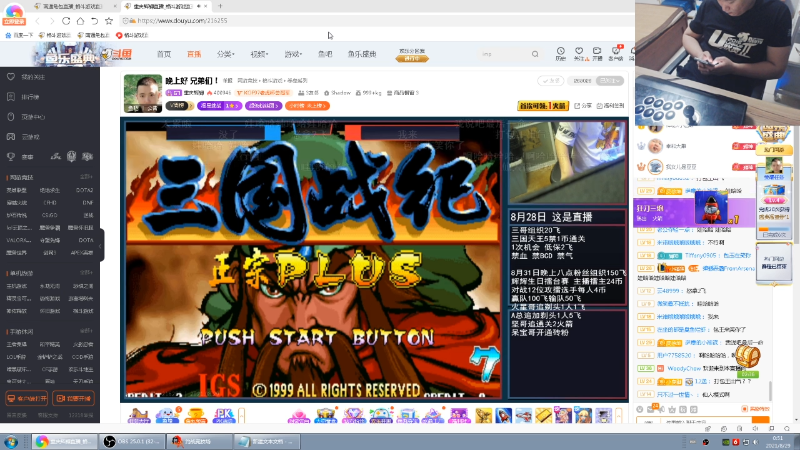Viewport: 800px width, 450px height.
Task: Click the browser back arrow
Action: pyautogui.click(x=37, y=21)
